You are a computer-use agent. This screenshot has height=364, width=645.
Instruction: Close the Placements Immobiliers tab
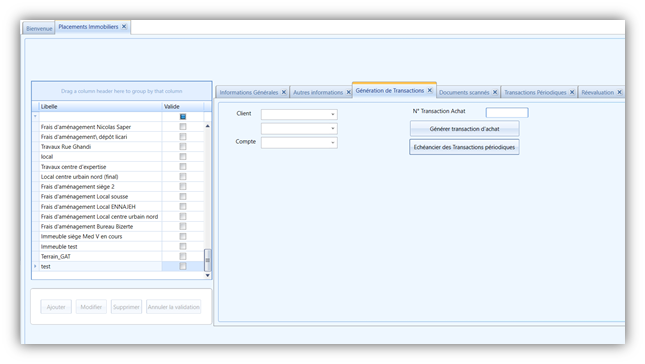point(124,27)
